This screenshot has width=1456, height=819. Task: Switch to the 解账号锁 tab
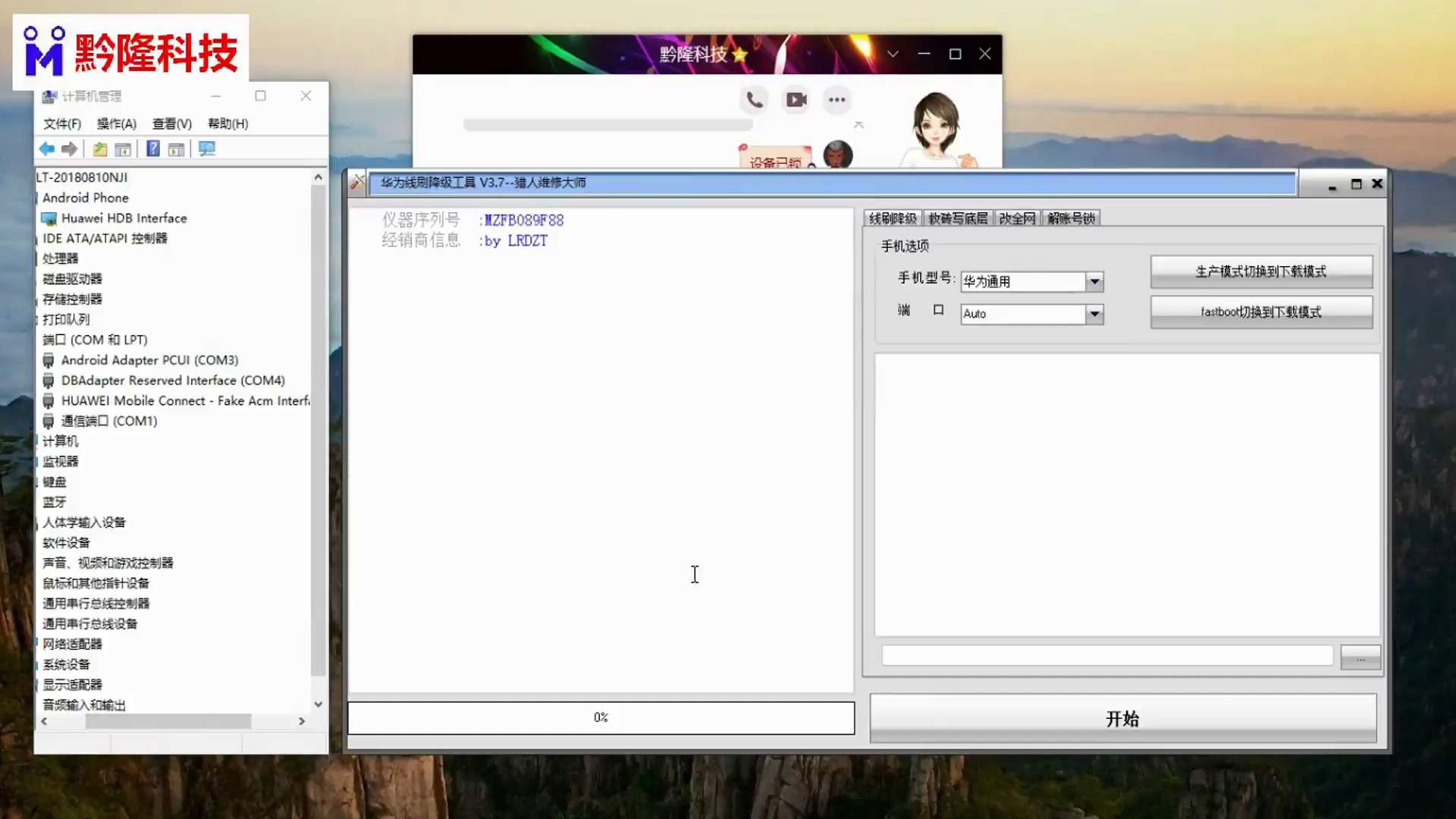pos(1071,218)
